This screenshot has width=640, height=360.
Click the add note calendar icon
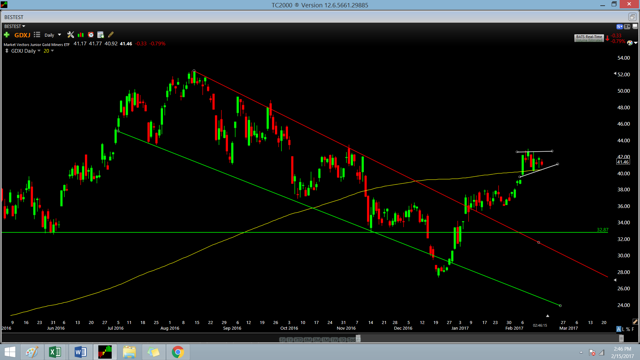[x=100, y=35]
